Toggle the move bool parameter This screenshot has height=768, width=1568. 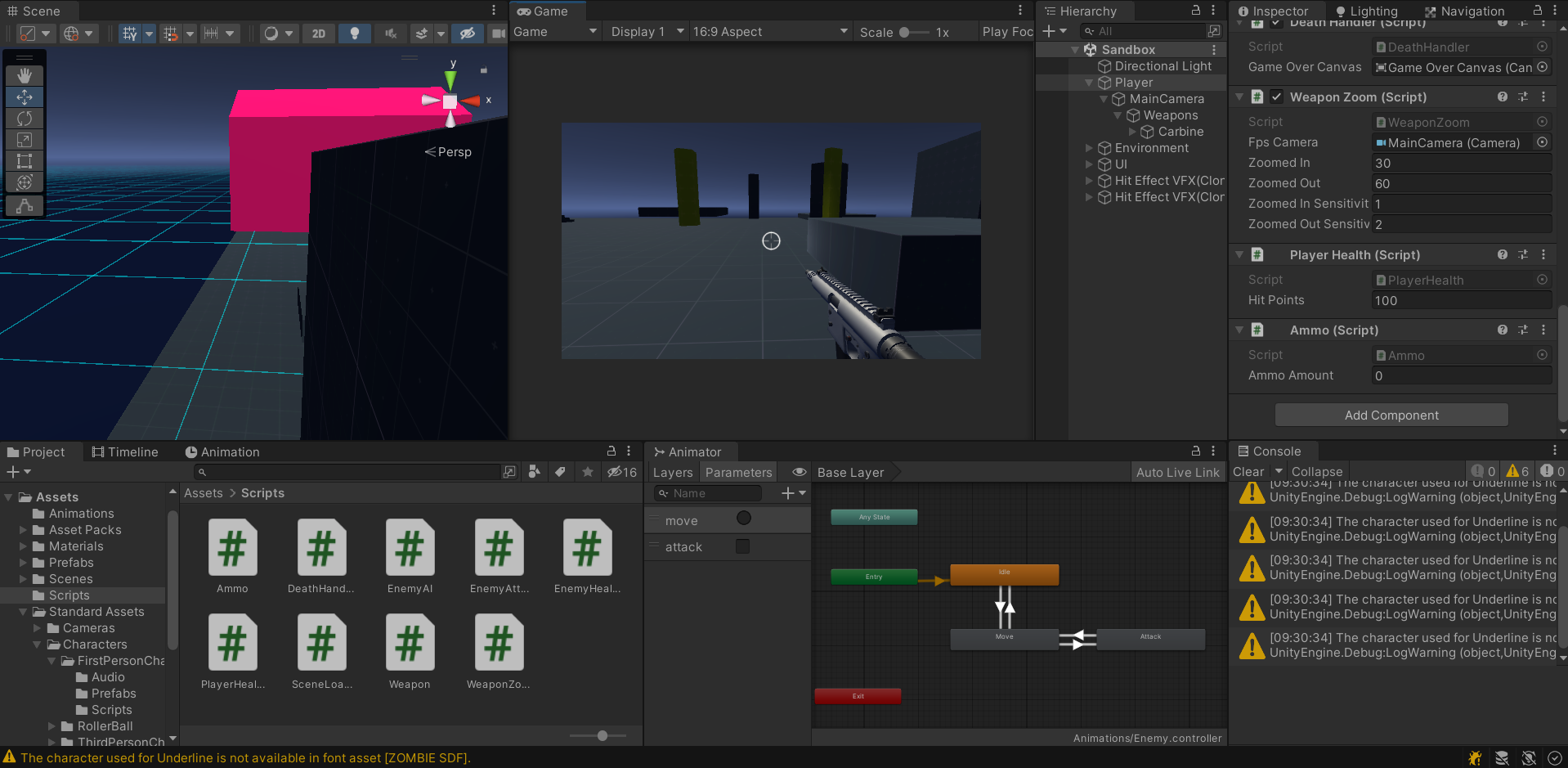743,519
